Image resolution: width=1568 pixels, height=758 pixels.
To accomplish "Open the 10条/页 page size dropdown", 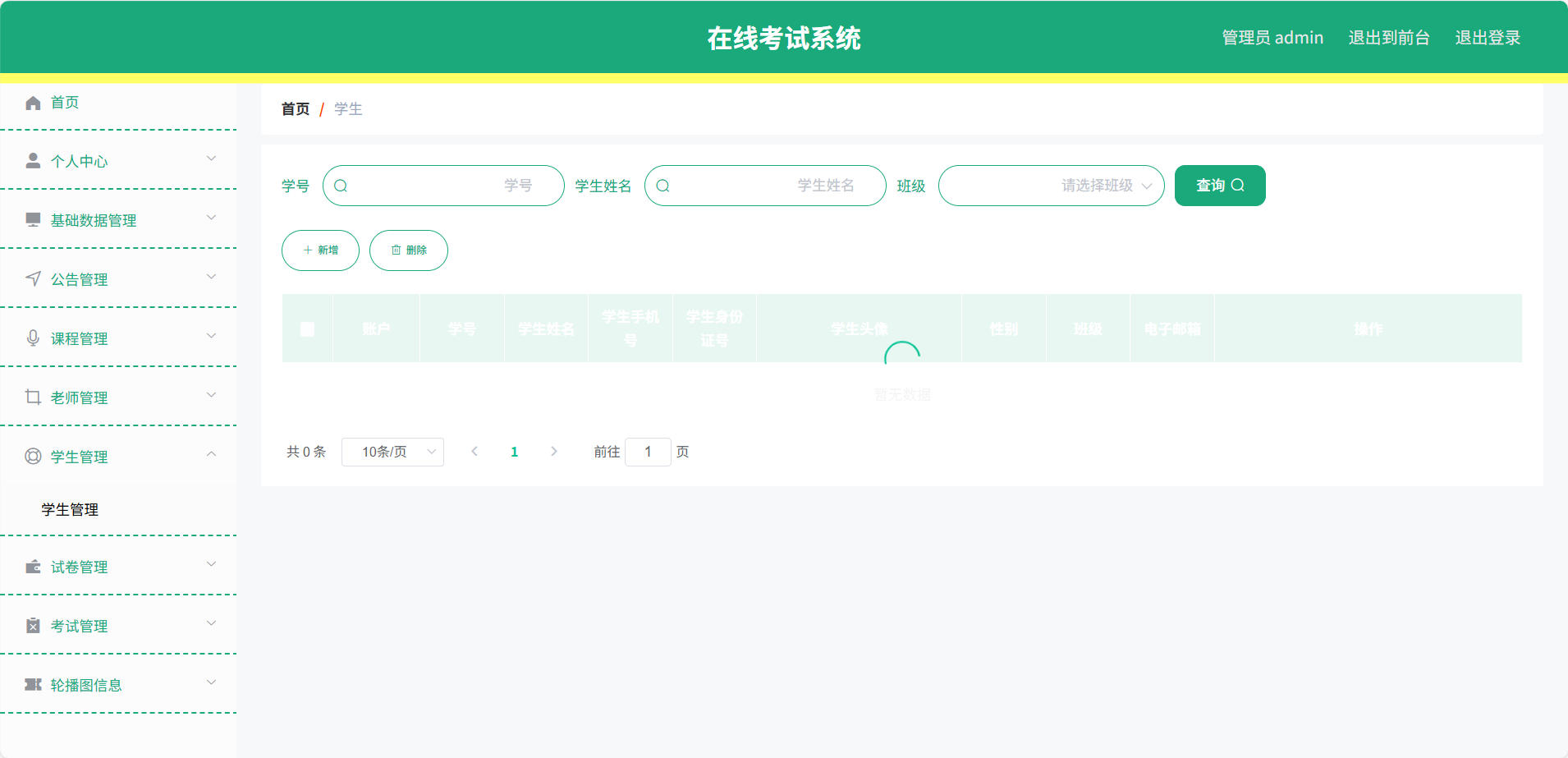I will tap(392, 452).
